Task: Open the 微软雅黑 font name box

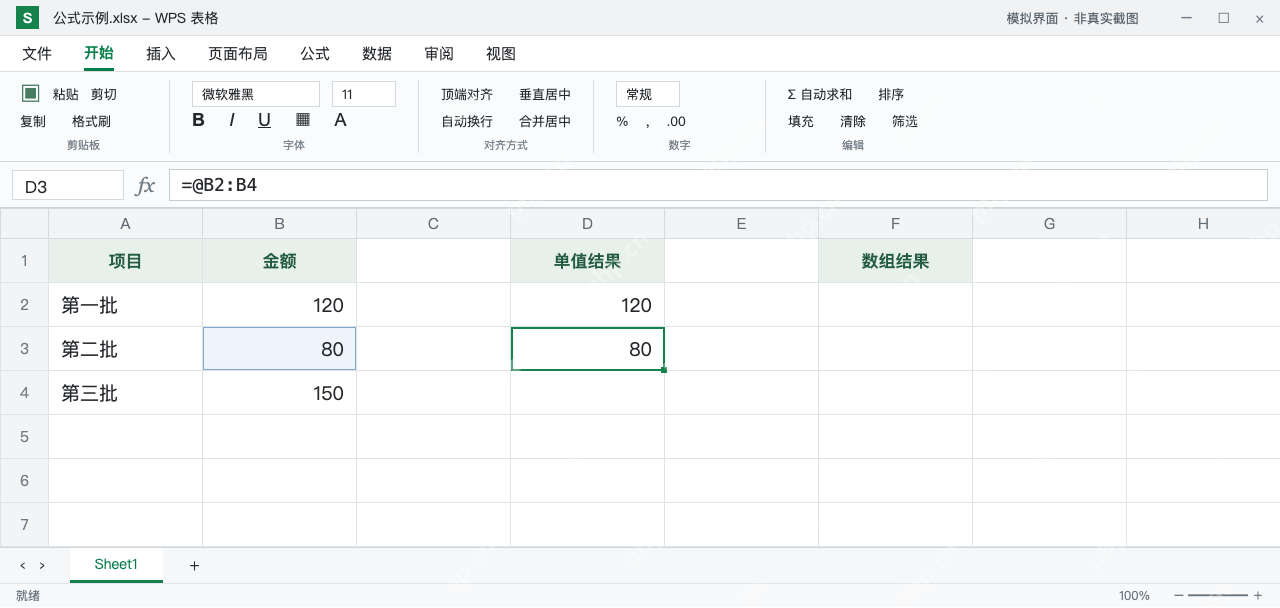Action: tap(256, 94)
